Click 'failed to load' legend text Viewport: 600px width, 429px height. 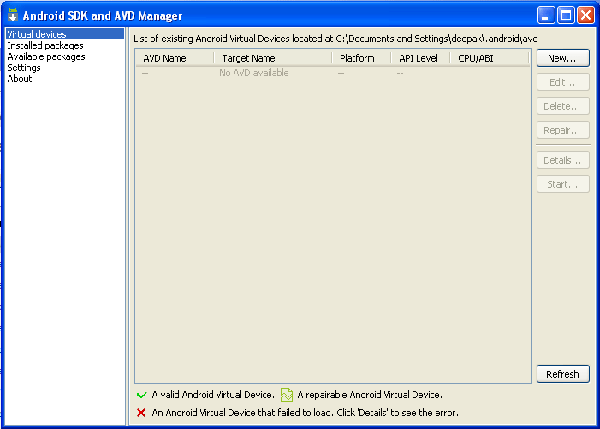tap(305, 413)
